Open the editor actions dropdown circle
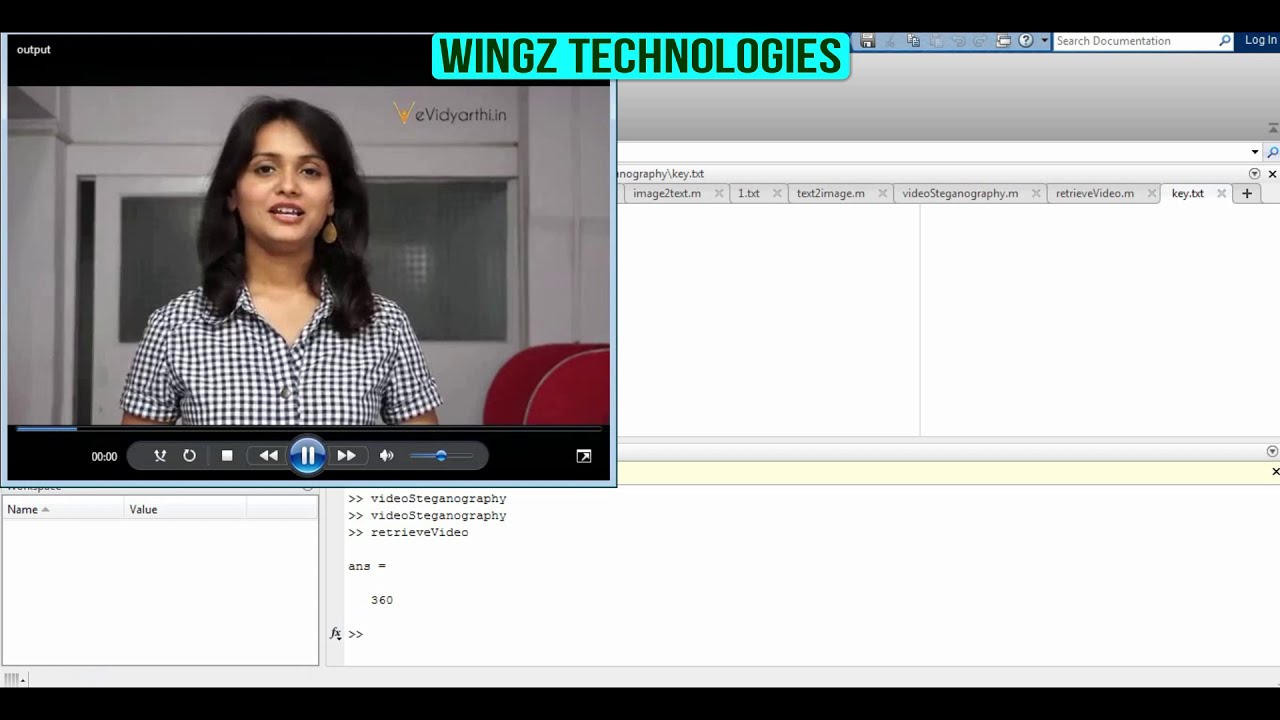The image size is (1280, 720). (x=1255, y=174)
